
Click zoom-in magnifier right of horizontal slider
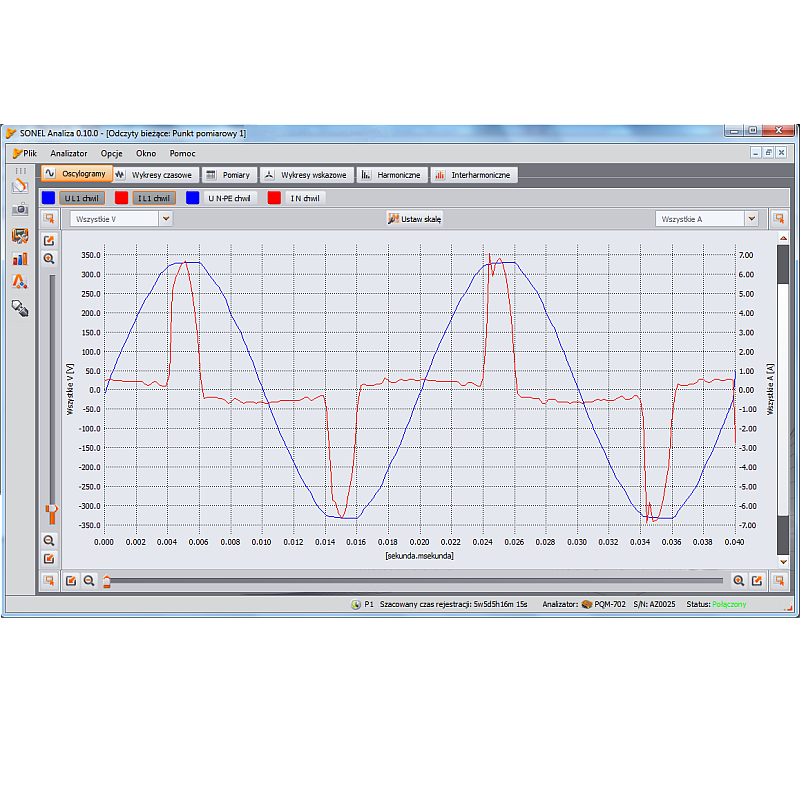pyautogui.click(x=739, y=580)
